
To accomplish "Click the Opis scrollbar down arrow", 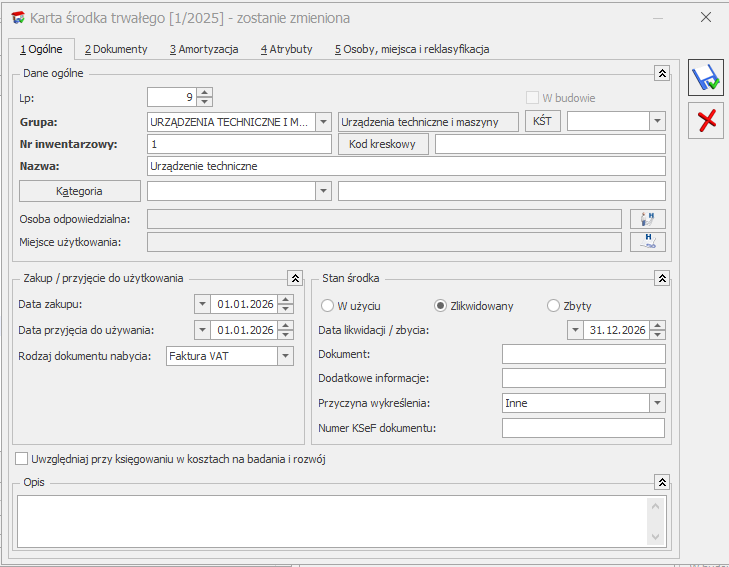I will click(x=656, y=537).
